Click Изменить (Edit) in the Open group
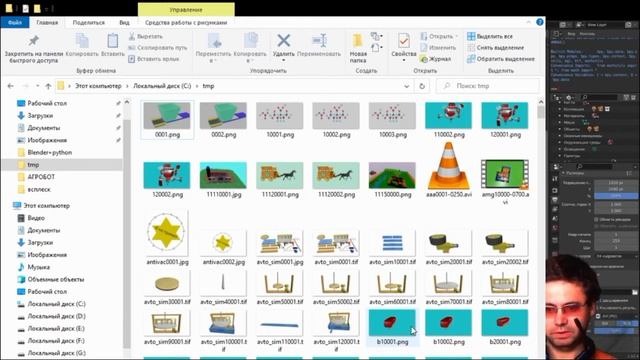The height and width of the screenshot is (360, 640). coord(438,48)
